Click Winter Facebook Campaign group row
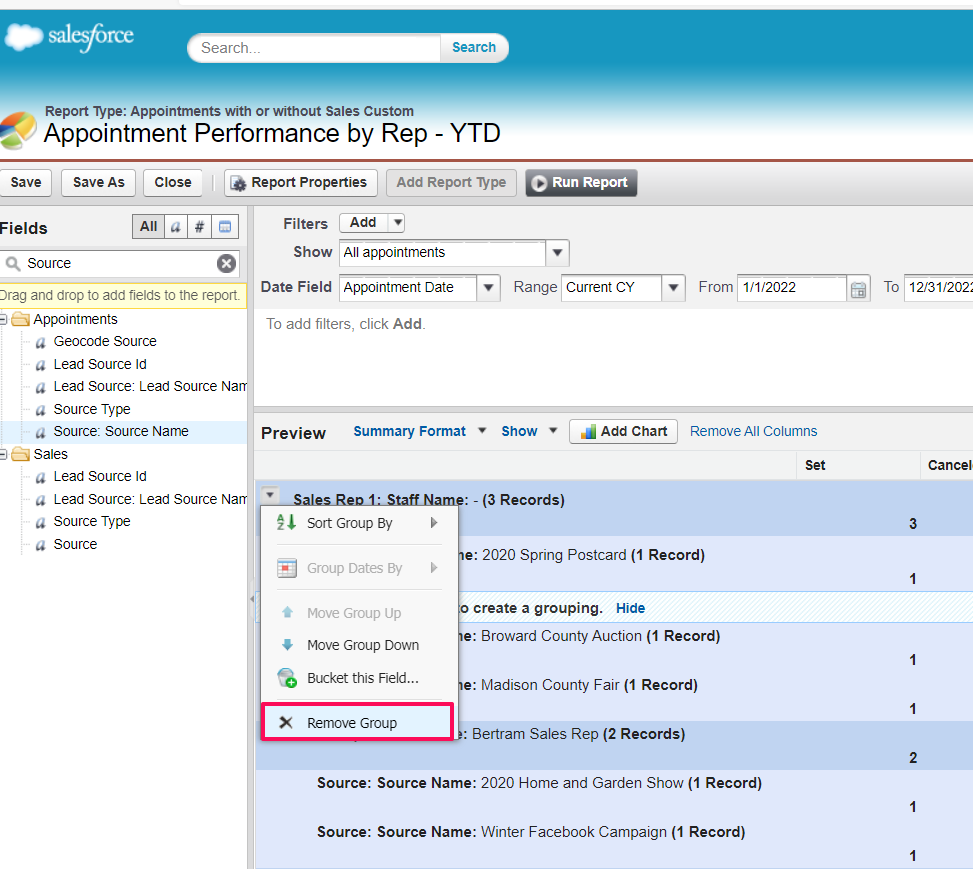The height and width of the screenshot is (869, 973). (614, 844)
